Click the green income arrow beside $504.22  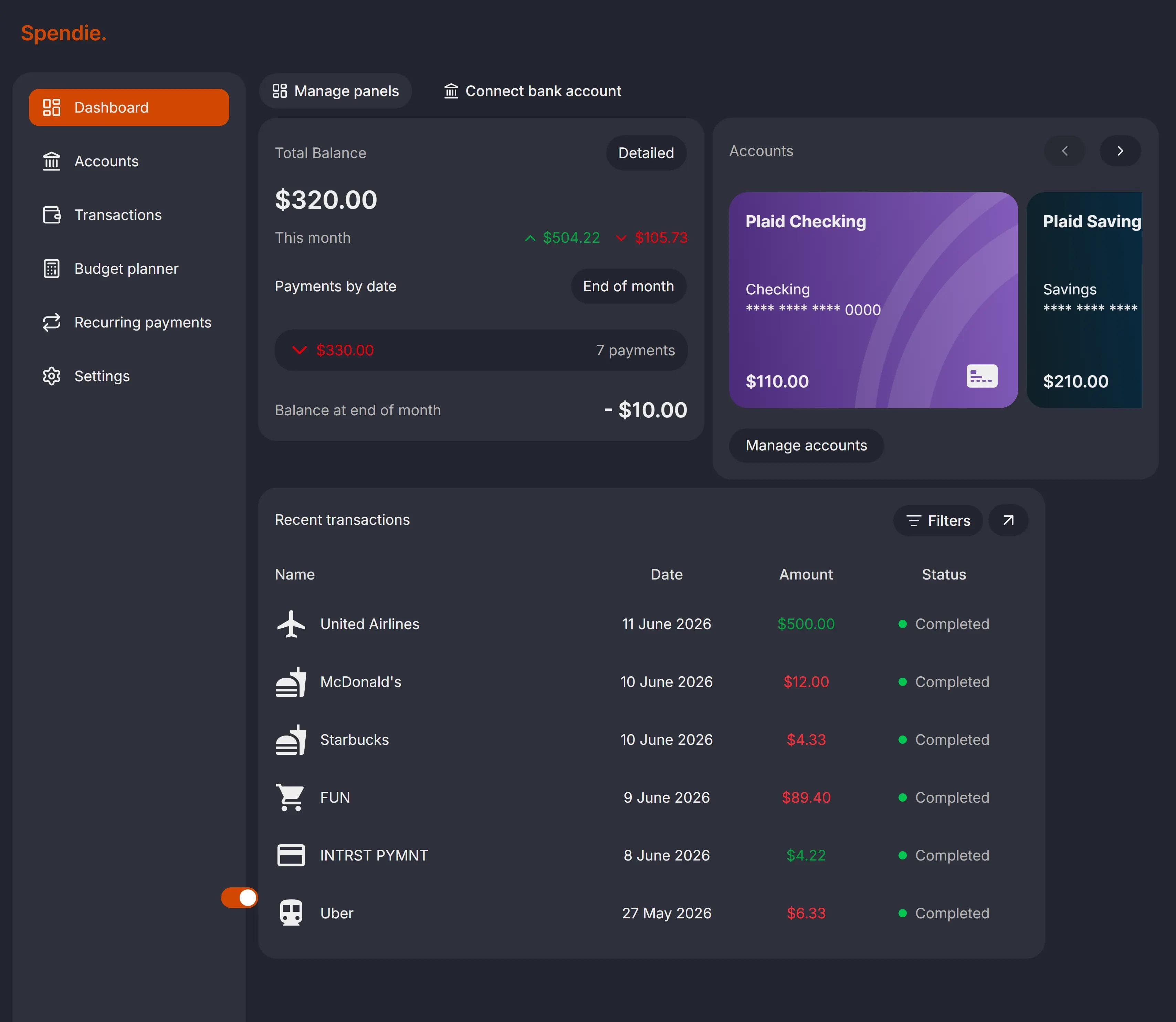click(x=530, y=238)
